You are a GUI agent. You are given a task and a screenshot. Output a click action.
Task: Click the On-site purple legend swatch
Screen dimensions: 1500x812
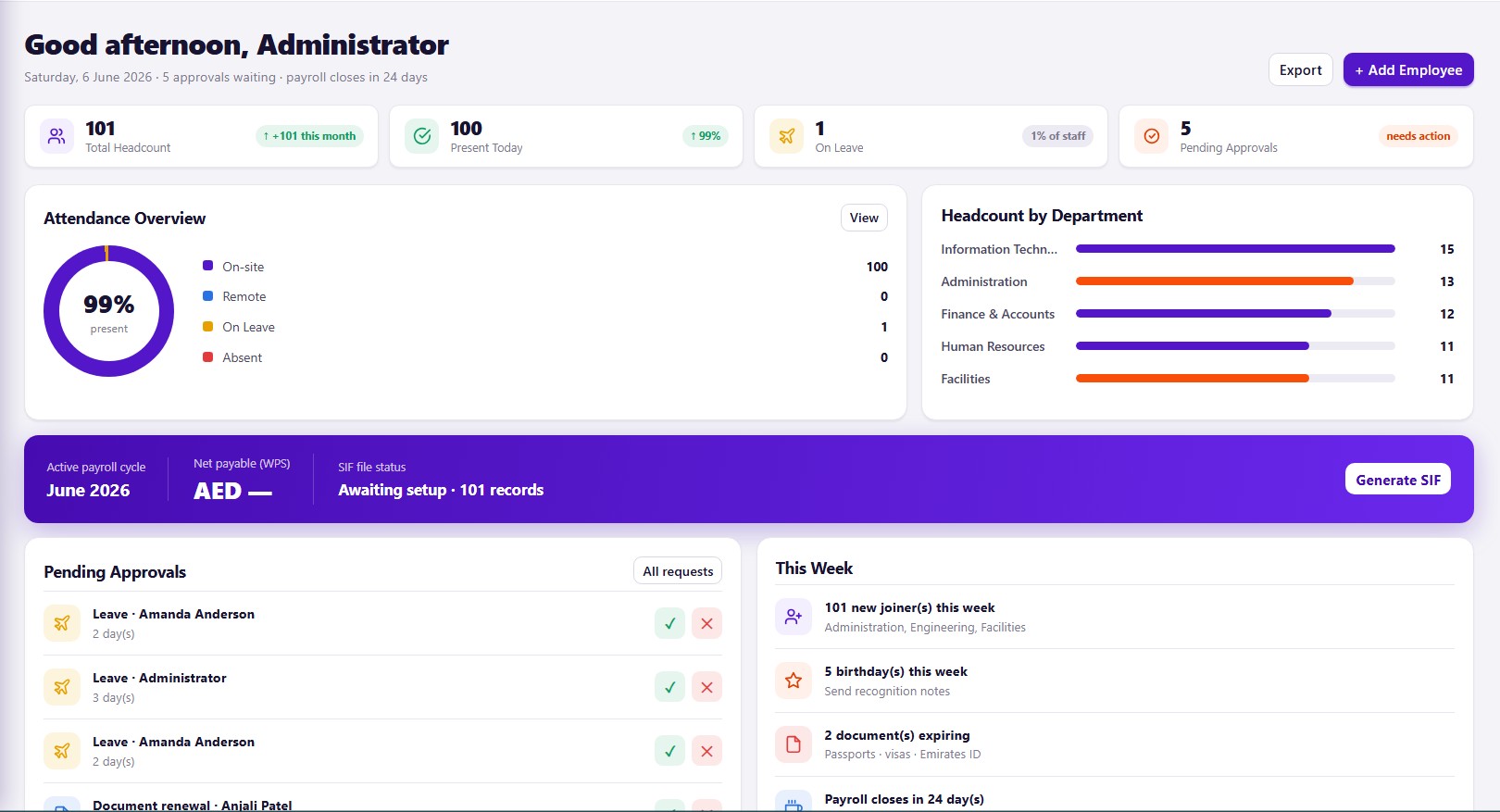(207, 266)
